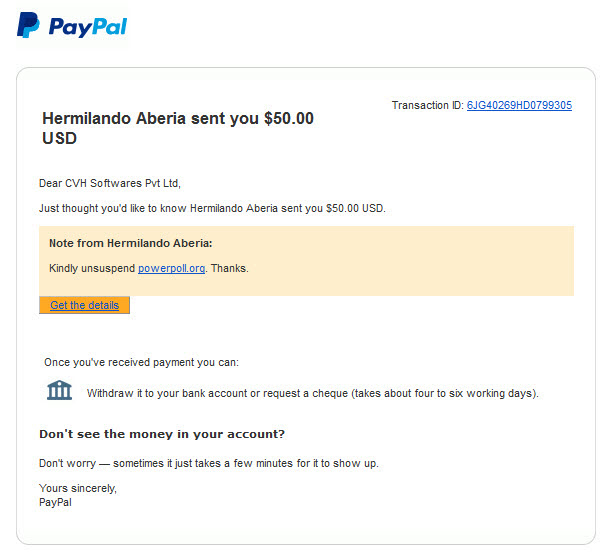Click the PayPal wordmark at top

[x=87, y=27]
